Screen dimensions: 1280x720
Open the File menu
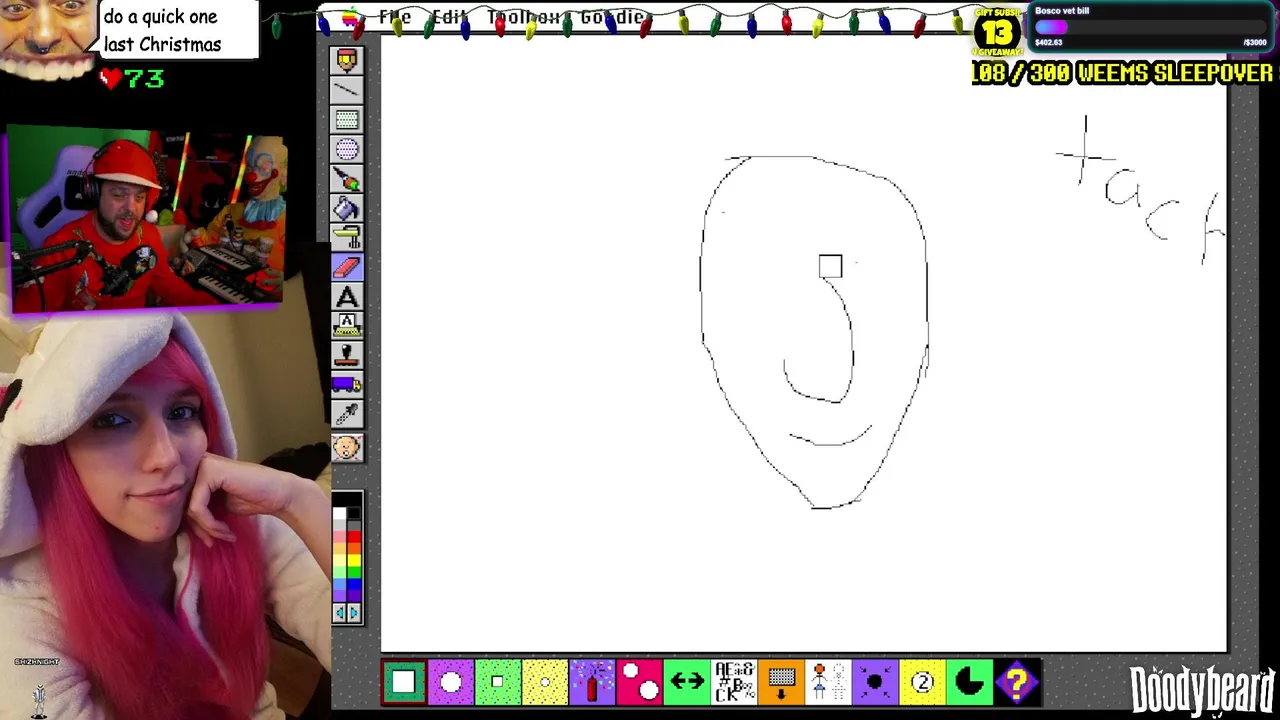(395, 18)
